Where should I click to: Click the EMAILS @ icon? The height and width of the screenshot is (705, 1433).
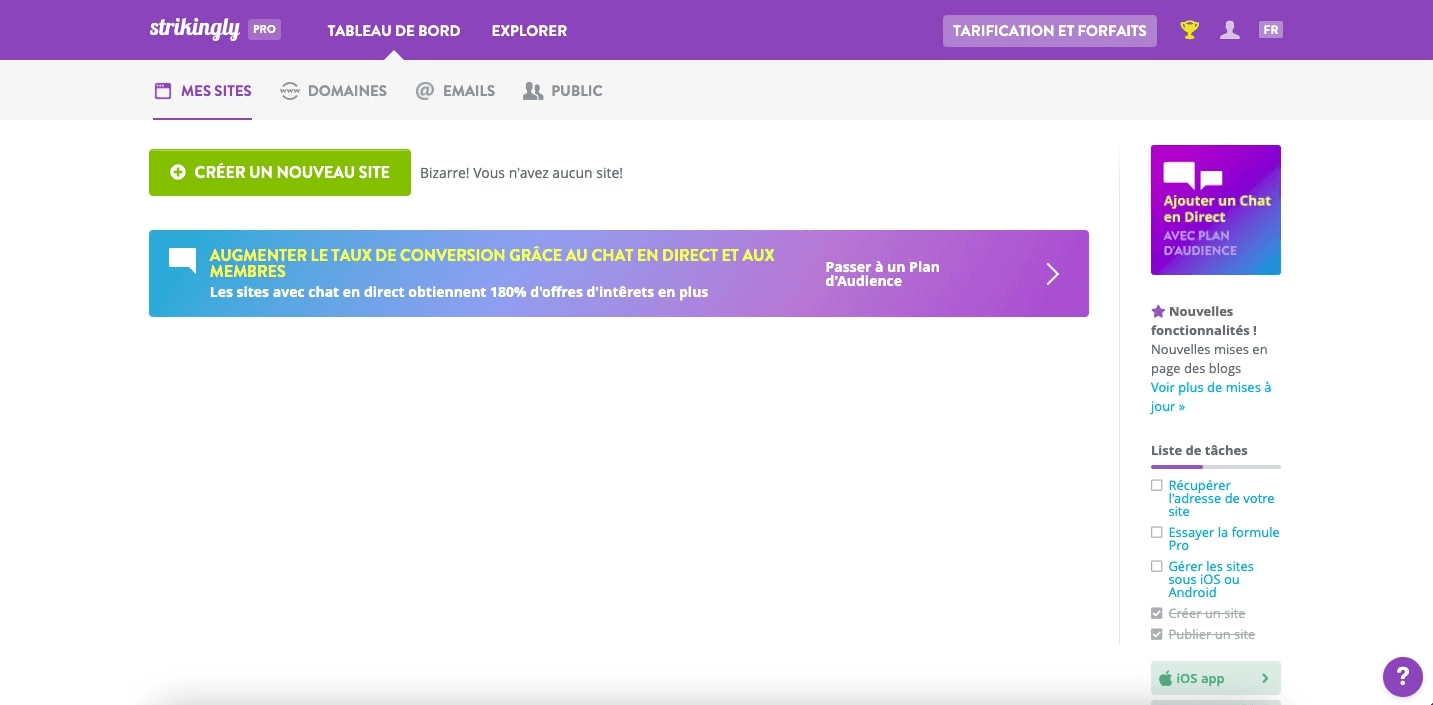pyautogui.click(x=423, y=90)
